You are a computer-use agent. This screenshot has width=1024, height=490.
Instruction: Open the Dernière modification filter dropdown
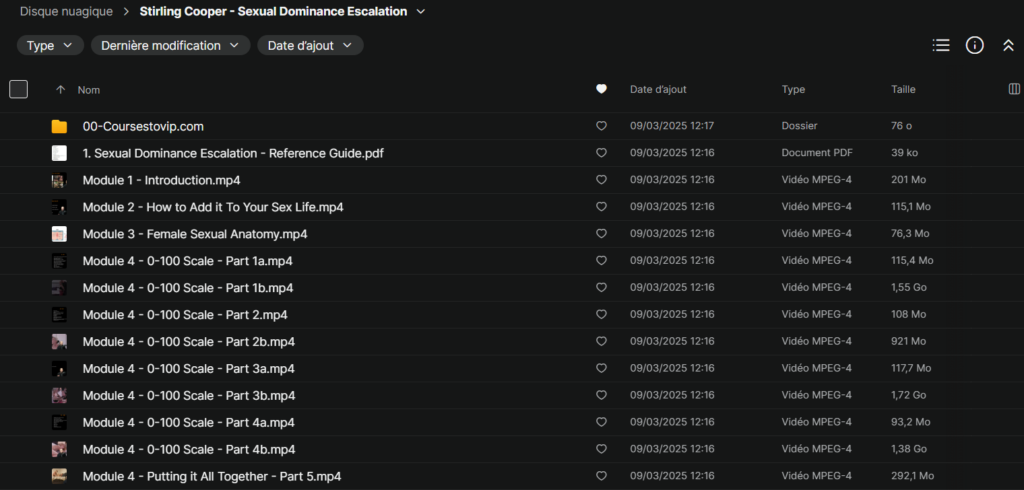170,46
